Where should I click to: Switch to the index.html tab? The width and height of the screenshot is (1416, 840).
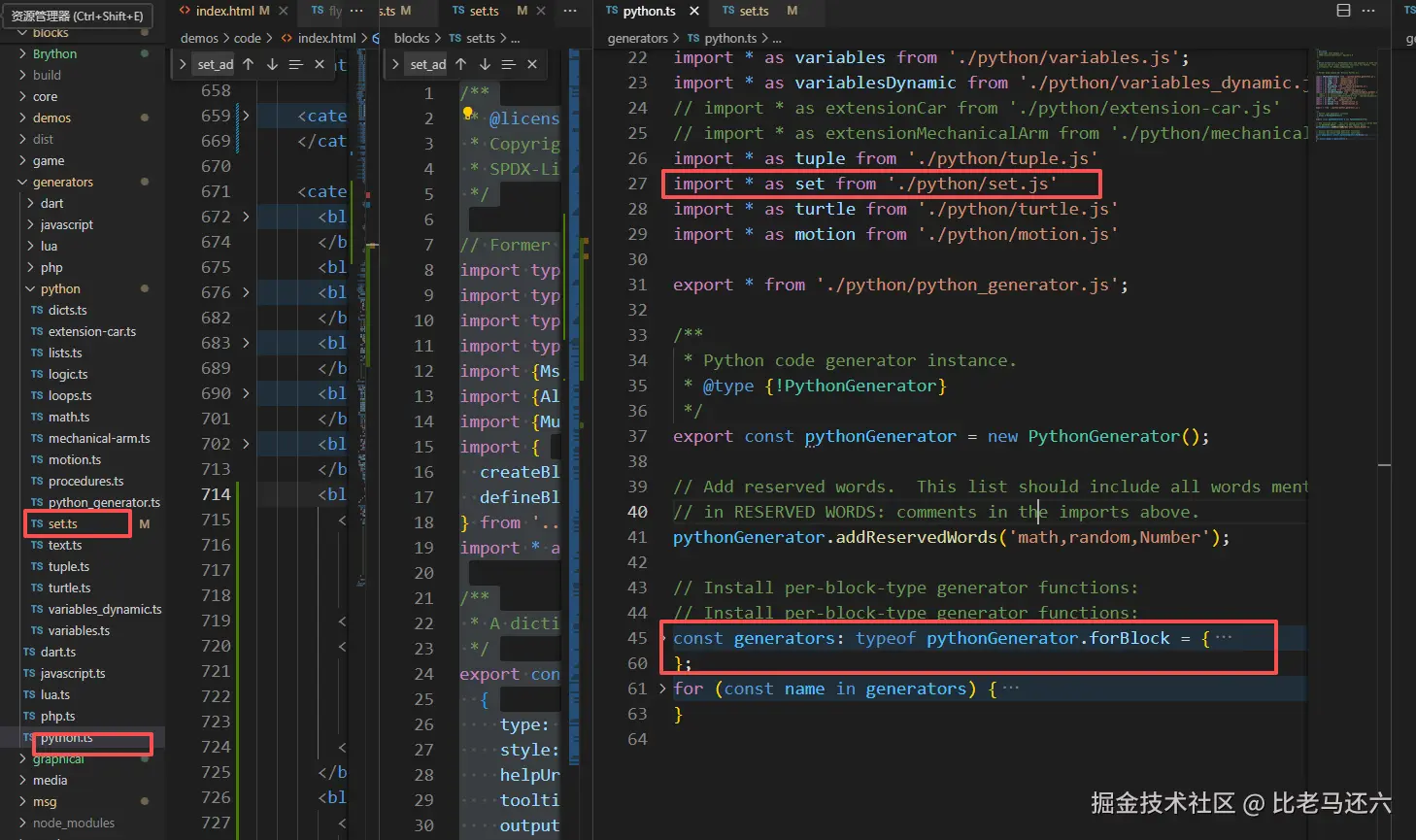(224, 11)
